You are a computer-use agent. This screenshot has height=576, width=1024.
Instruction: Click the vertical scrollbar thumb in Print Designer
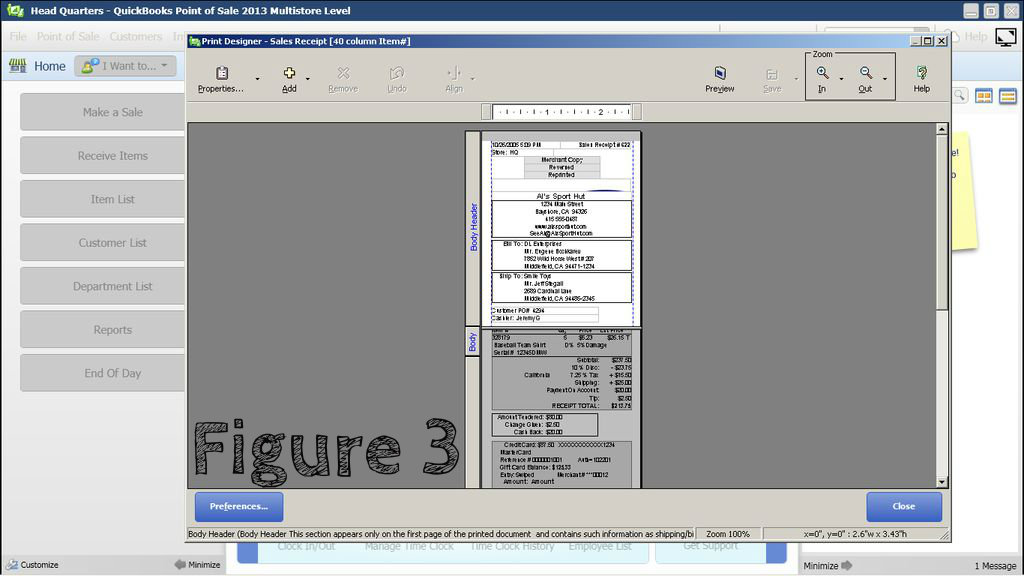click(x=942, y=222)
